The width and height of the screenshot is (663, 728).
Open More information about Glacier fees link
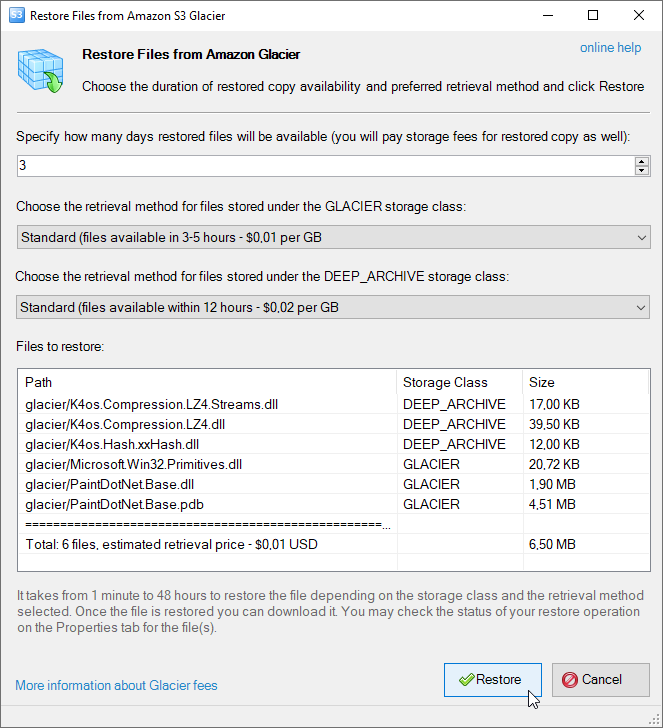click(116, 685)
